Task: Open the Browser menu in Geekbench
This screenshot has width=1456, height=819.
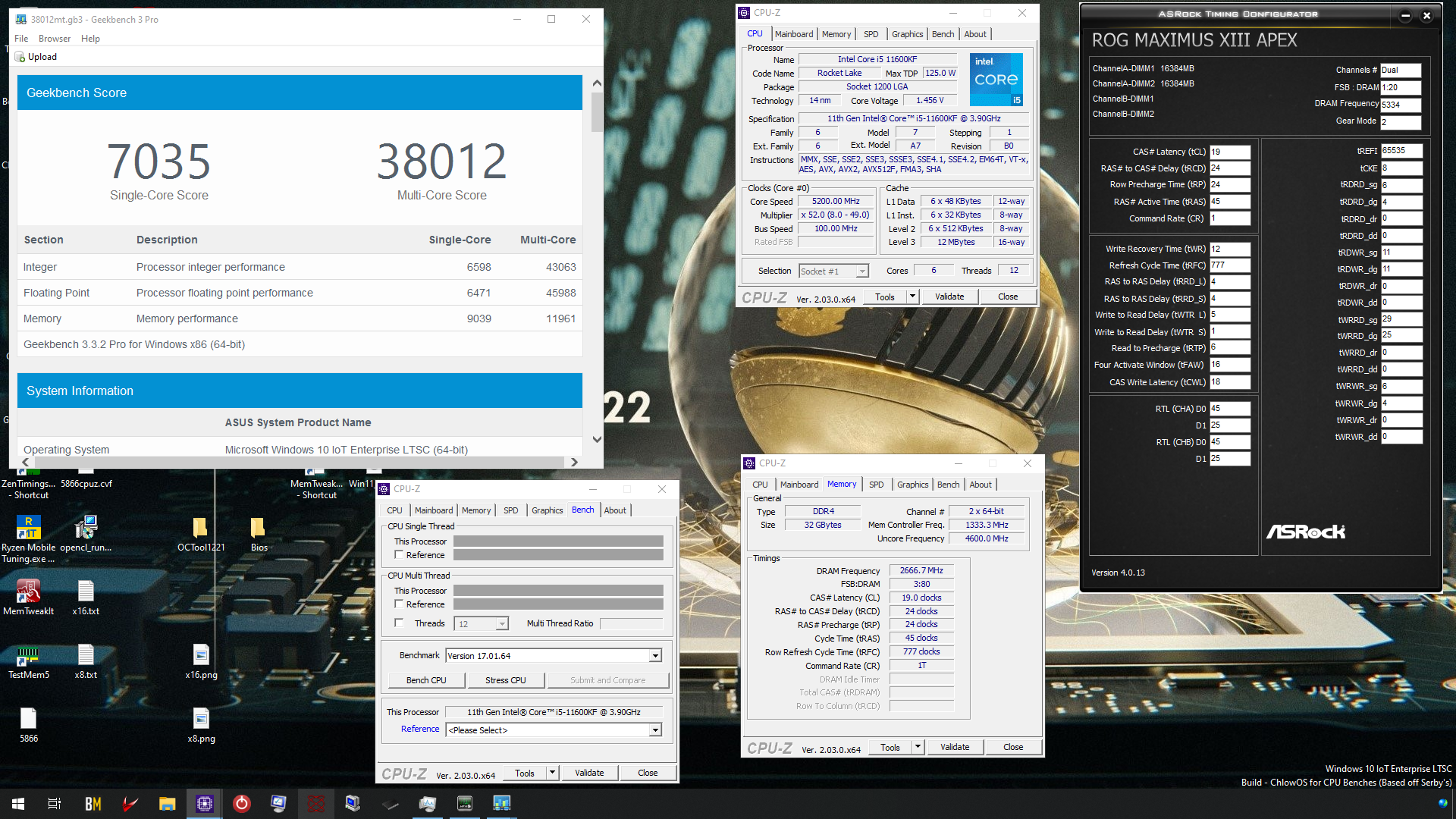Action: tap(55, 39)
